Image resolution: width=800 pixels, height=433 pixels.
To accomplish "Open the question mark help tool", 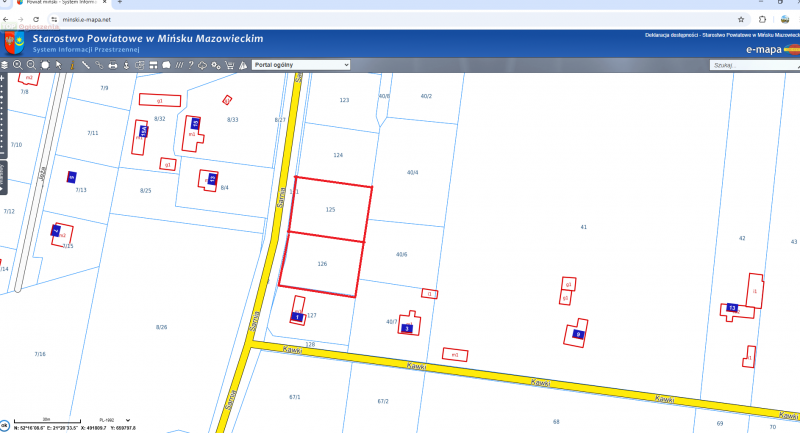I will (x=190, y=65).
